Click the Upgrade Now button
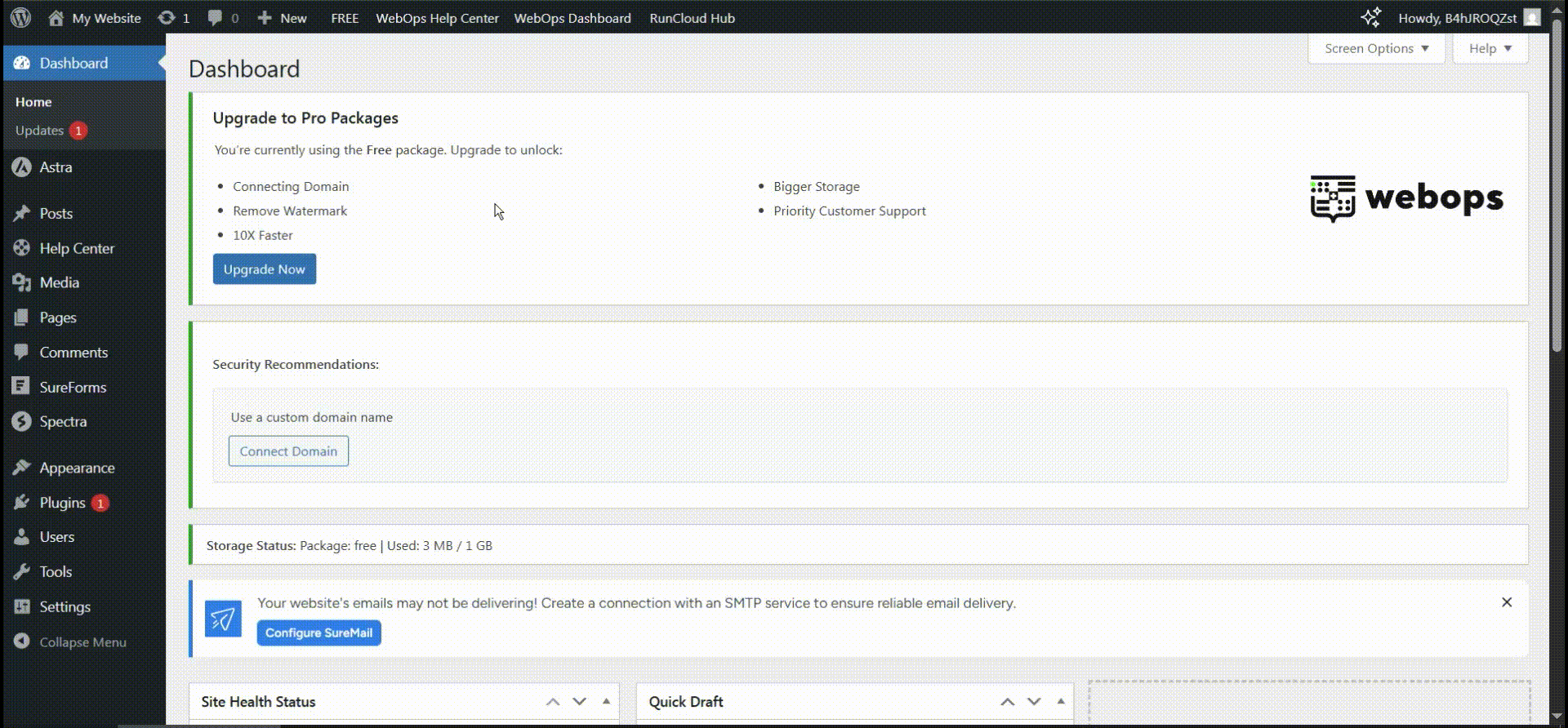This screenshot has width=1568, height=728. pos(264,269)
